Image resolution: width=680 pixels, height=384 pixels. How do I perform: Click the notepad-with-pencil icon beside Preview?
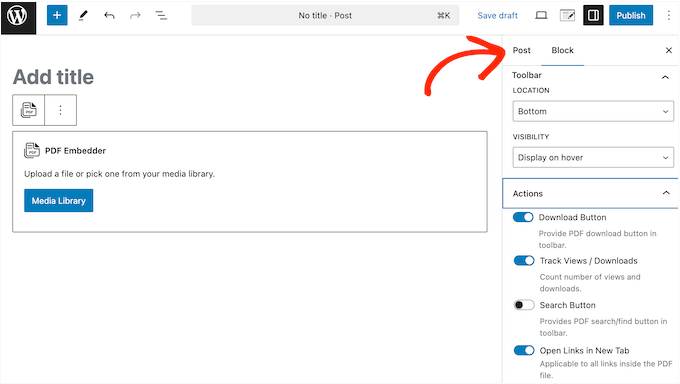coord(567,16)
